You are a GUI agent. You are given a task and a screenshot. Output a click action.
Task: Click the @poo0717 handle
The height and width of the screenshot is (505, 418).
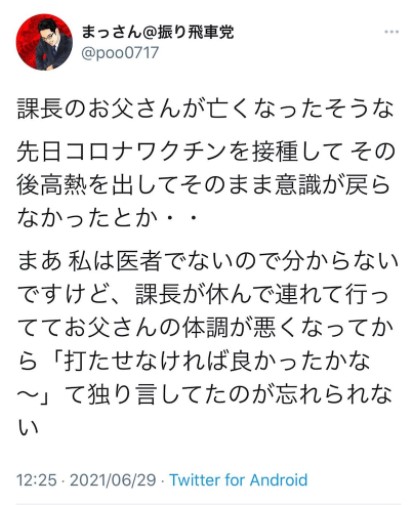pos(120,53)
